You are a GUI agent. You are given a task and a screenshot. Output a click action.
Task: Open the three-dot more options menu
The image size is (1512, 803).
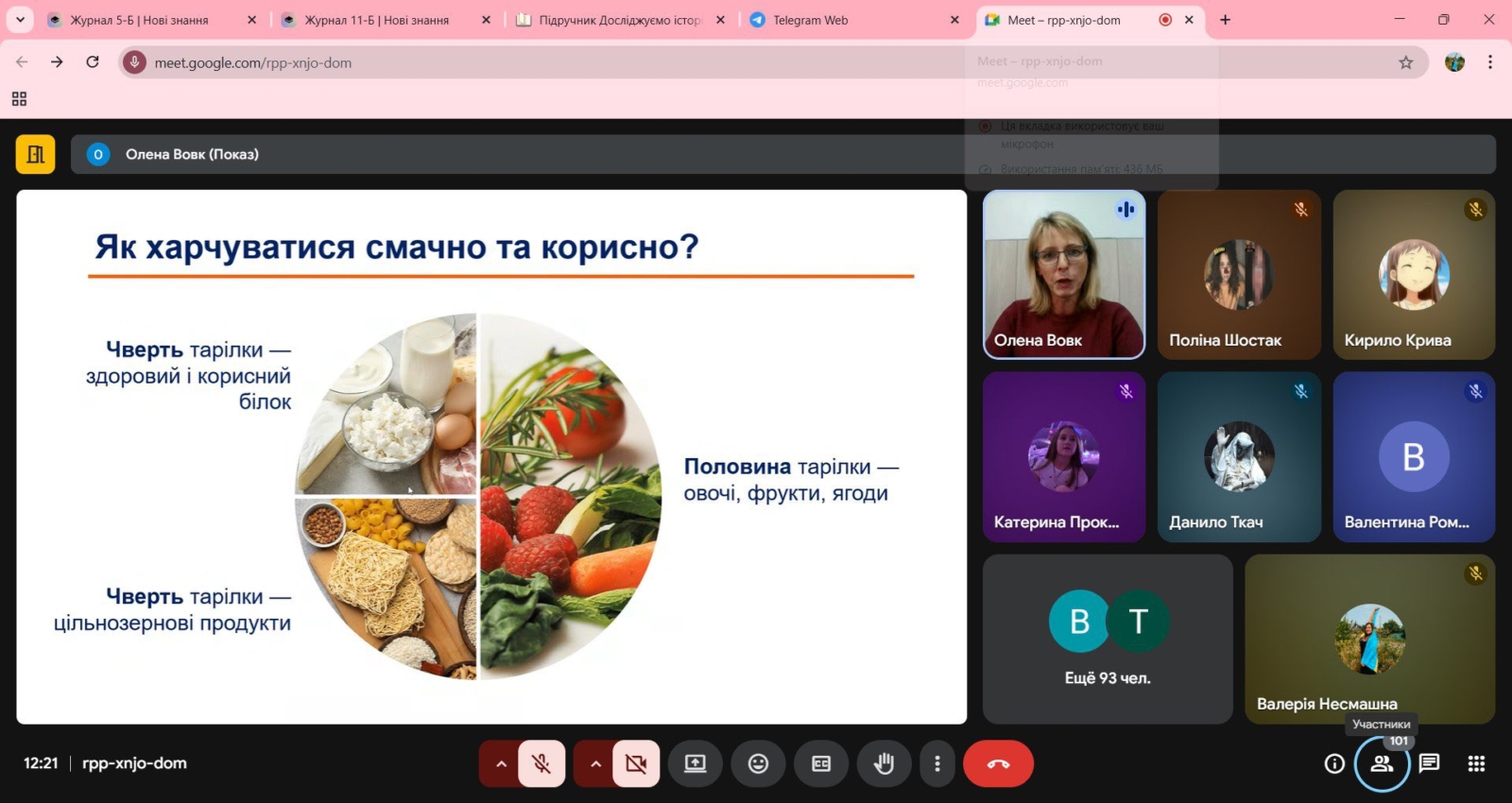[936, 763]
